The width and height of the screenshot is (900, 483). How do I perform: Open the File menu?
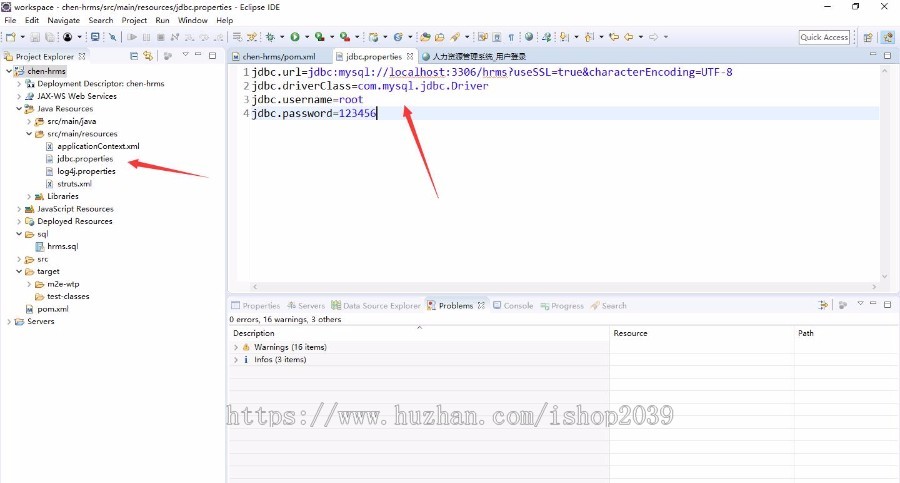coord(10,20)
